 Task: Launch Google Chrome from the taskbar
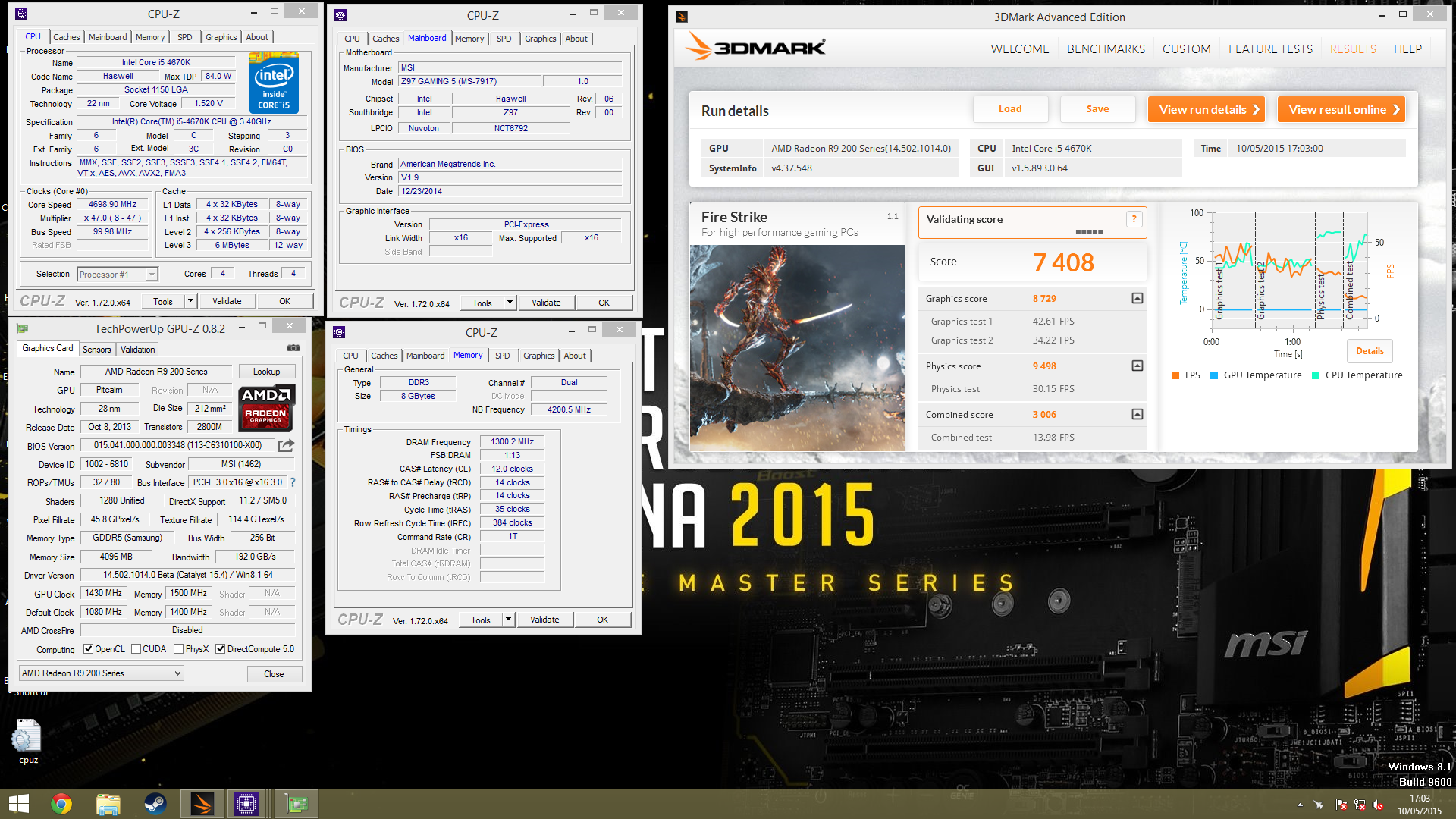(x=61, y=804)
